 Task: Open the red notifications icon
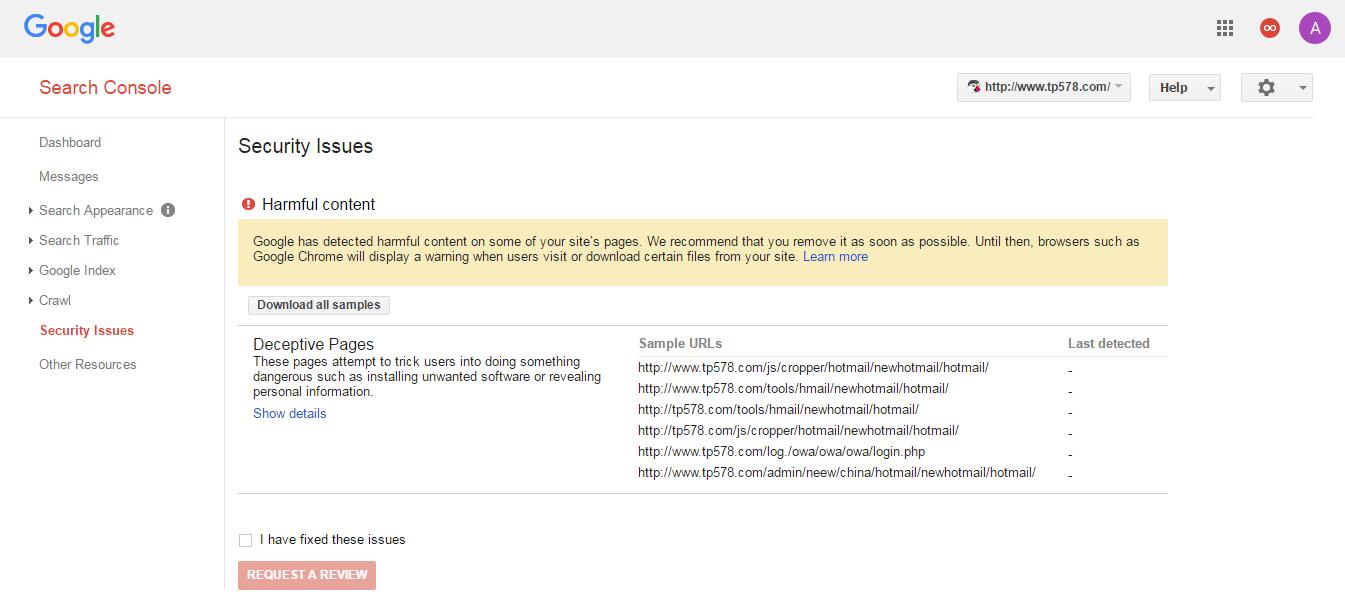[1269, 28]
